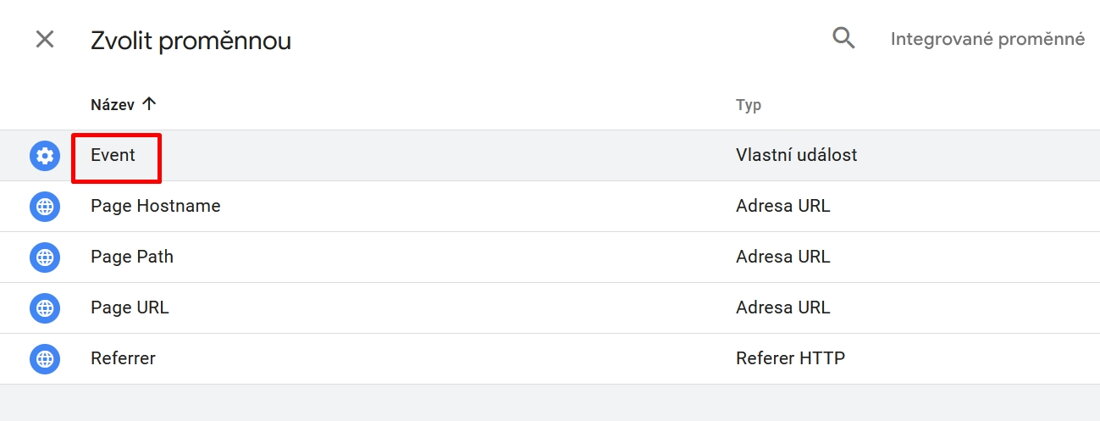
Task: Open Integrované proměnné link
Action: [x=988, y=39]
